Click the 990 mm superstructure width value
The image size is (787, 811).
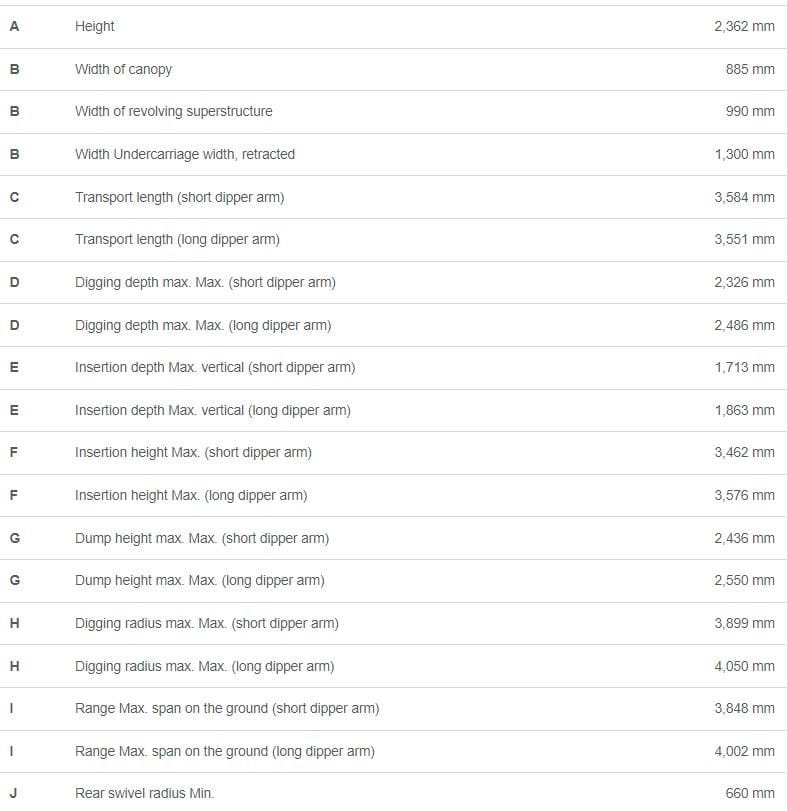(x=750, y=111)
